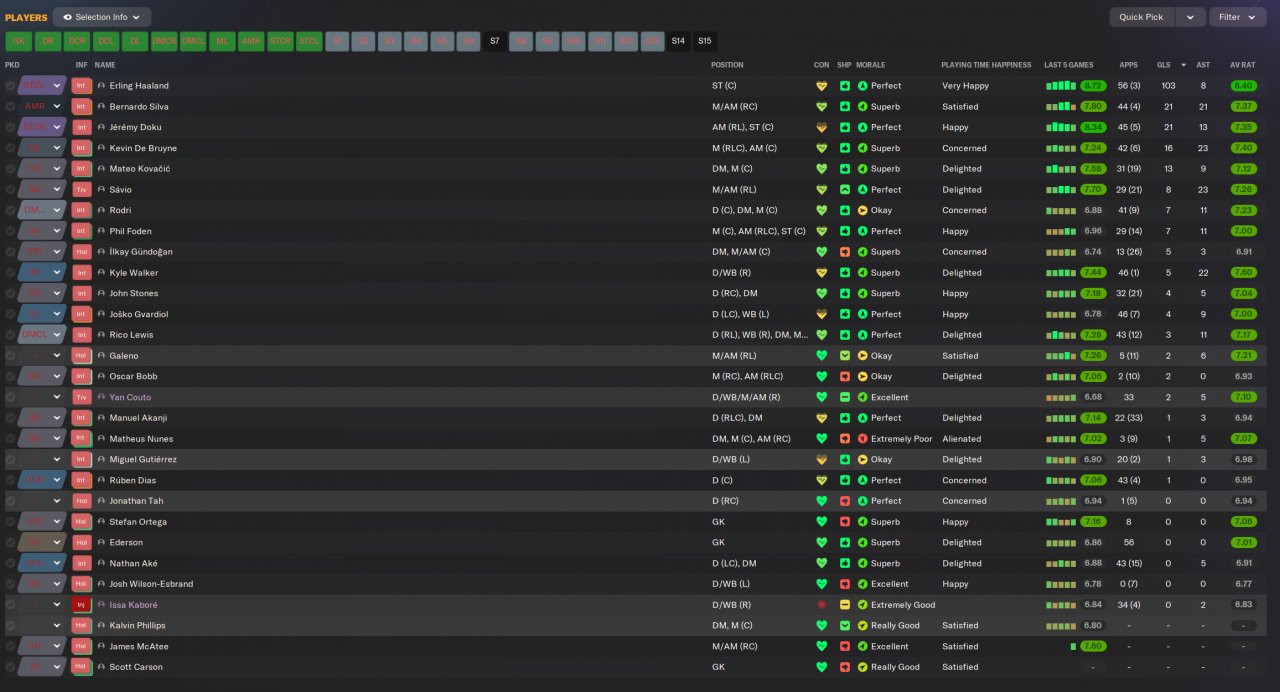Select the S14 substitute slot
The width and height of the screenshot is (1280, 692).
click(678, 41)
